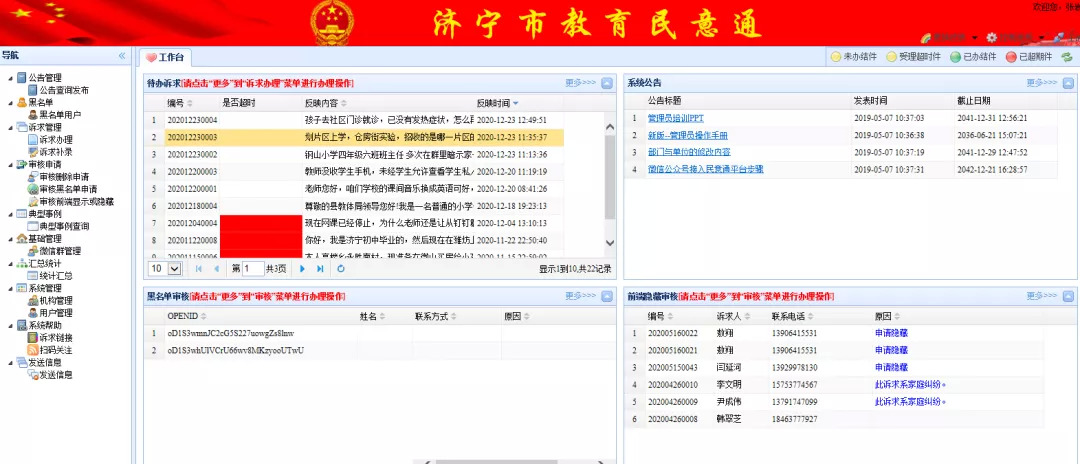The width and height of the screenshot is (1080, 464).
Task: Click the green refresh arrows icon in toolbar
Action: coord(1067,57)
